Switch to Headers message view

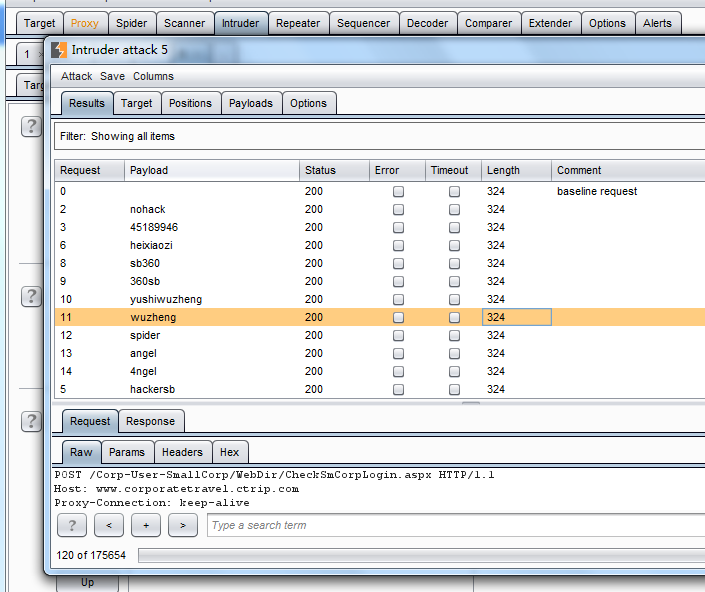tap(183, 452)
